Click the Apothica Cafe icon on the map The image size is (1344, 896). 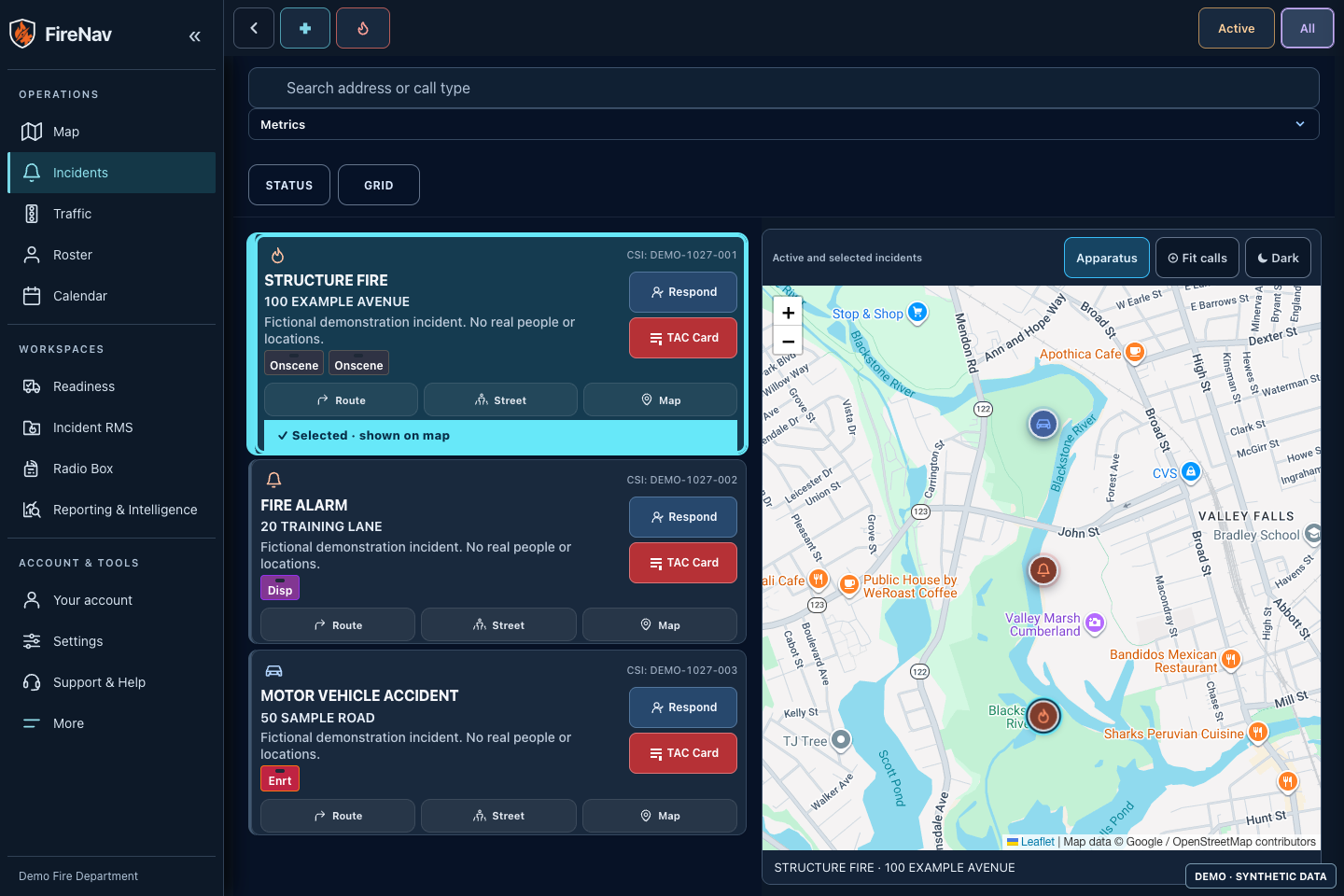point(1135,353)
